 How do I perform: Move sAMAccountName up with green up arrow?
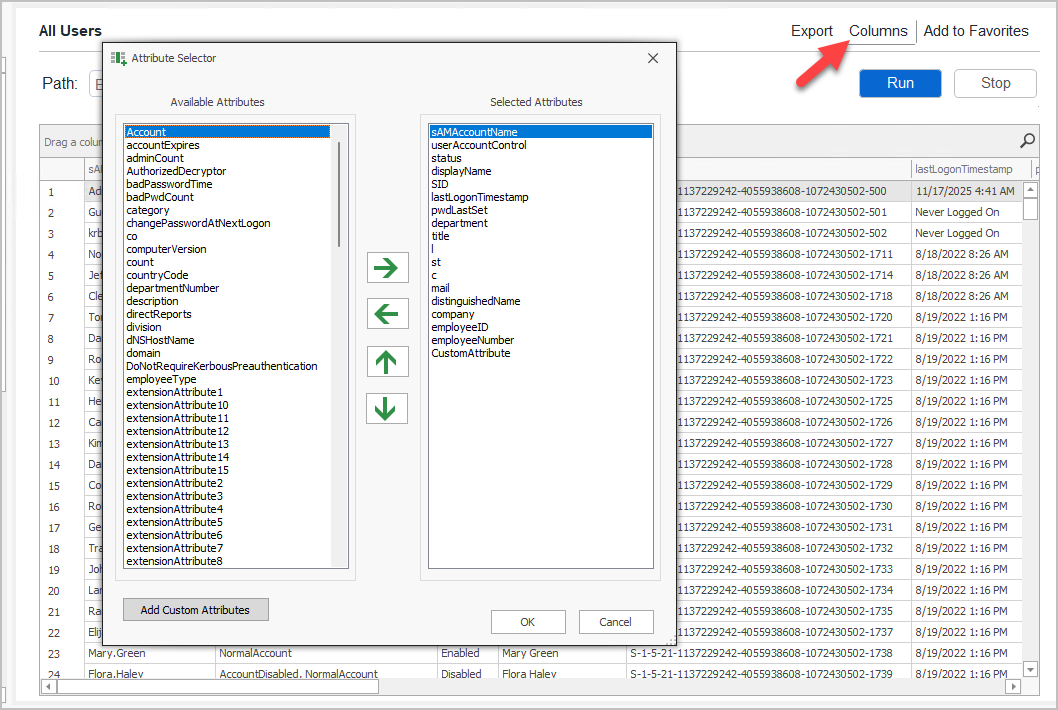click(387, 361)
